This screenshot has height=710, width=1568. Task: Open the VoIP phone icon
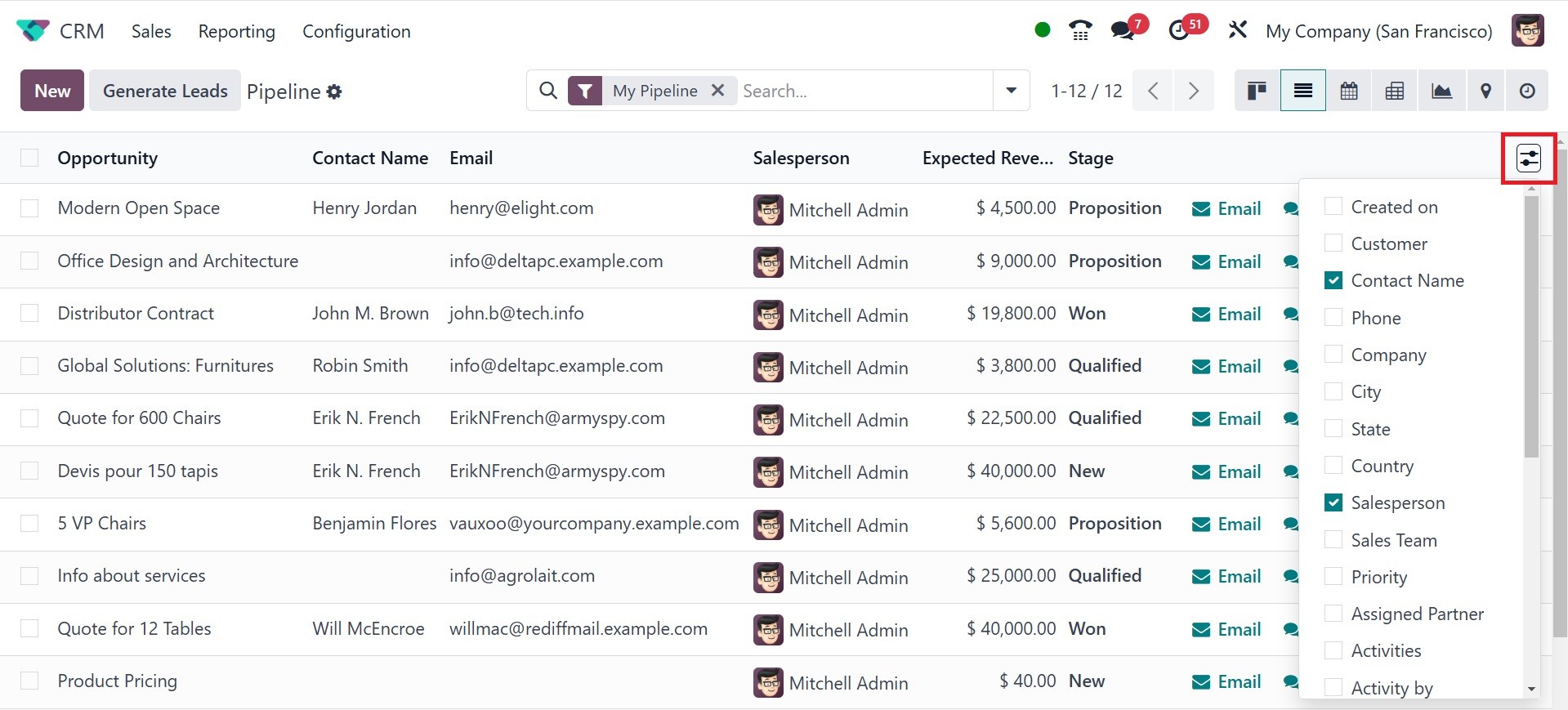1080,31
